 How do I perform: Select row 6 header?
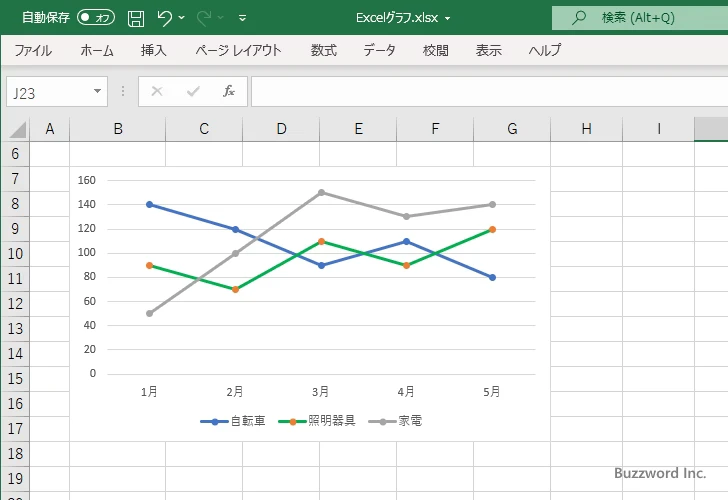(x=15, y=154)
